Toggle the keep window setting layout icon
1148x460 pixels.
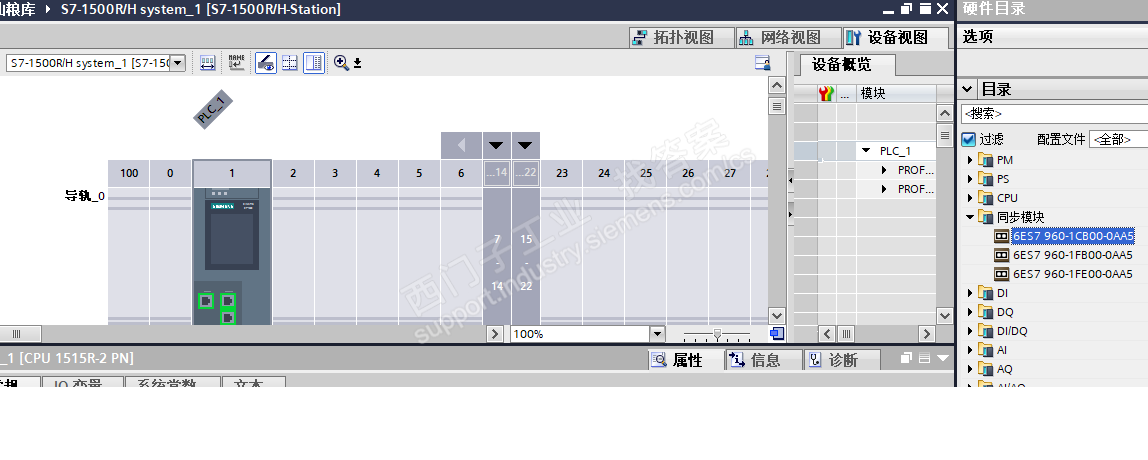(x=314, y=63)
